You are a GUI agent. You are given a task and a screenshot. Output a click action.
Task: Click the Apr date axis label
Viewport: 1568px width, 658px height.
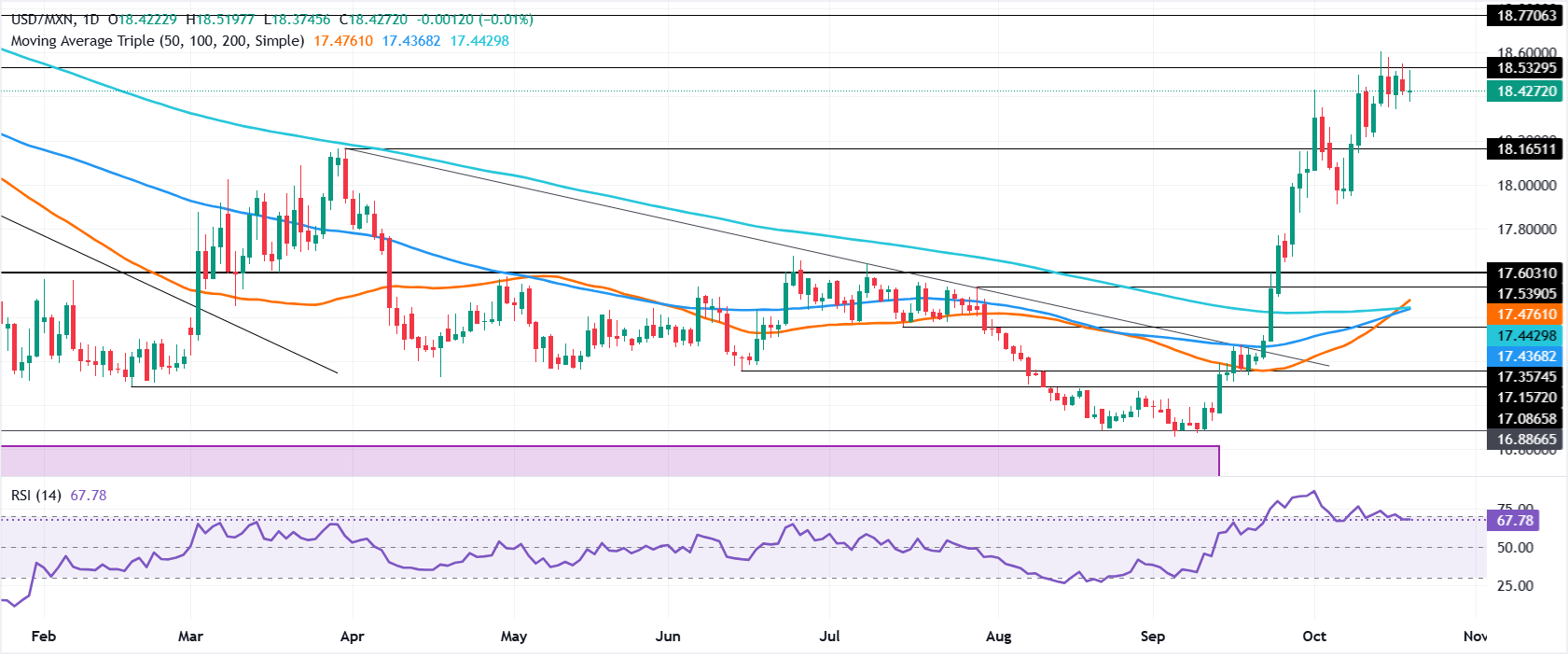pos(352,637)
